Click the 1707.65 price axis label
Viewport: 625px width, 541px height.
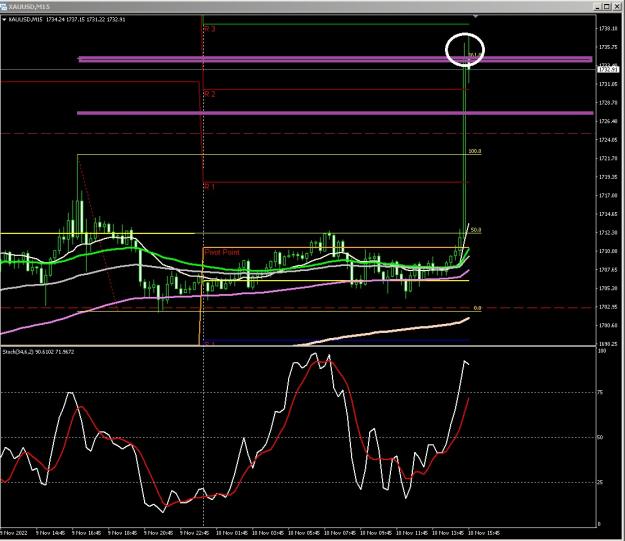click(x=608, y=270)
